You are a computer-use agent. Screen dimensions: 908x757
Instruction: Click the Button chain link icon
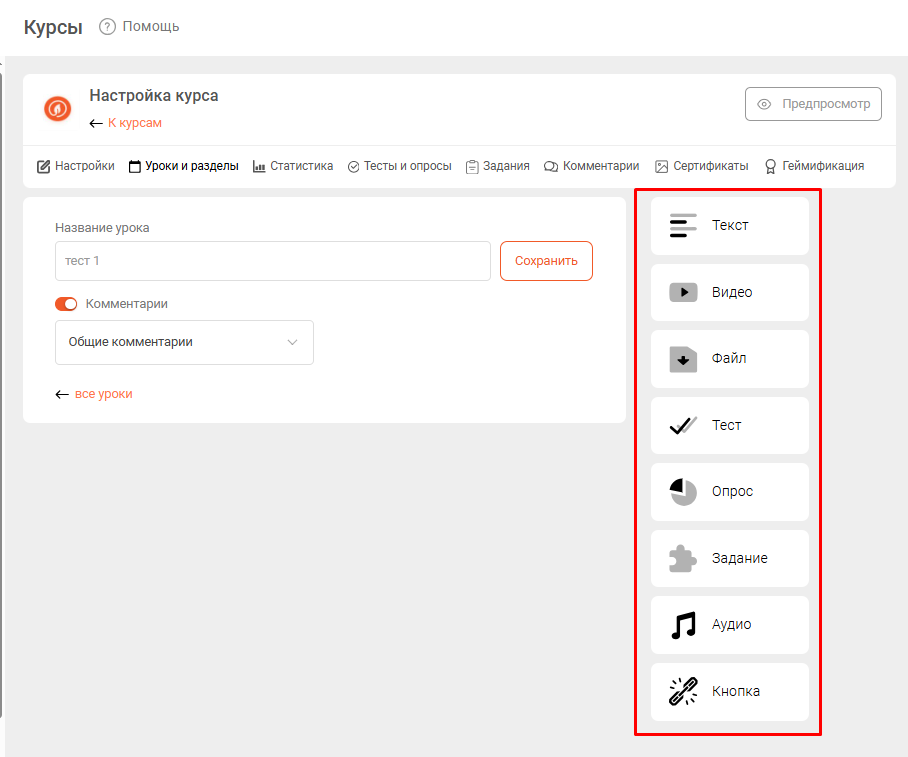click(683, 691)
